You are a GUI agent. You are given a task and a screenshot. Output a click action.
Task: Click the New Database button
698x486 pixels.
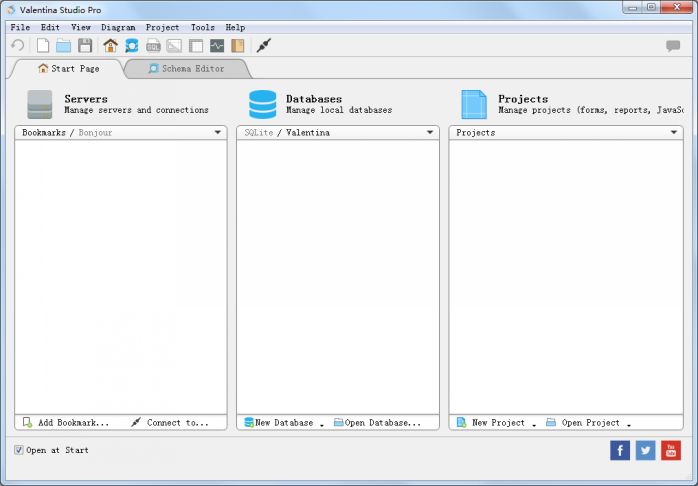click(x=279, y=422)
